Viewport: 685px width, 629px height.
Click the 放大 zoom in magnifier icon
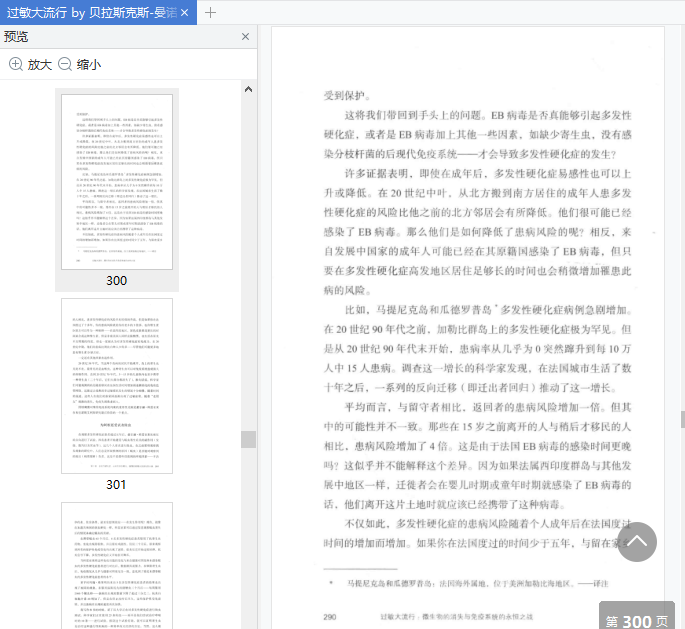pos(16,64)
